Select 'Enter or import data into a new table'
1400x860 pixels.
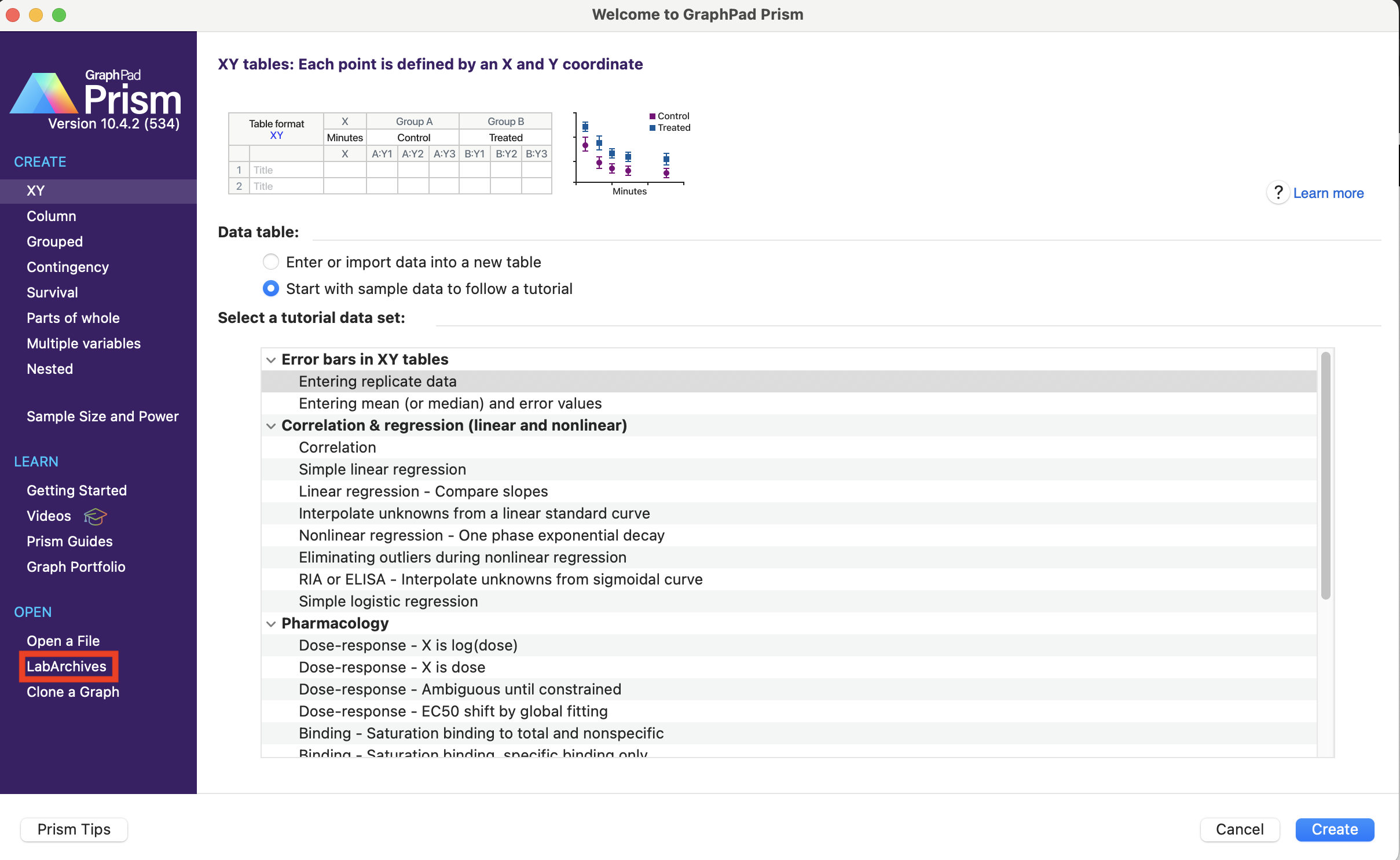(x=270, y=262)
